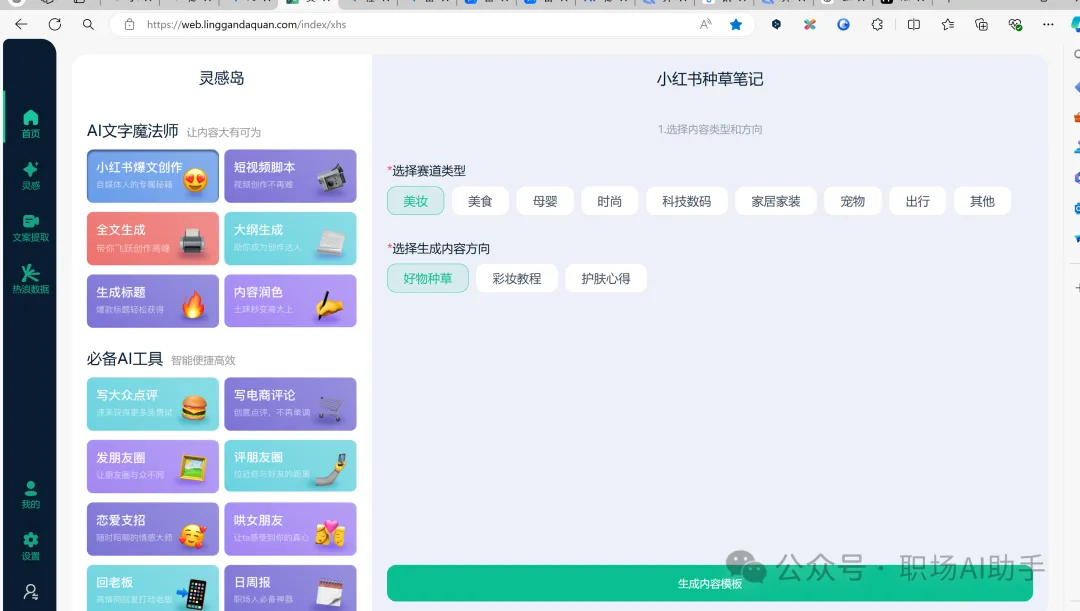Open Copilot in the browser toolbar
1080x611 pixels.
[1075, 25]
